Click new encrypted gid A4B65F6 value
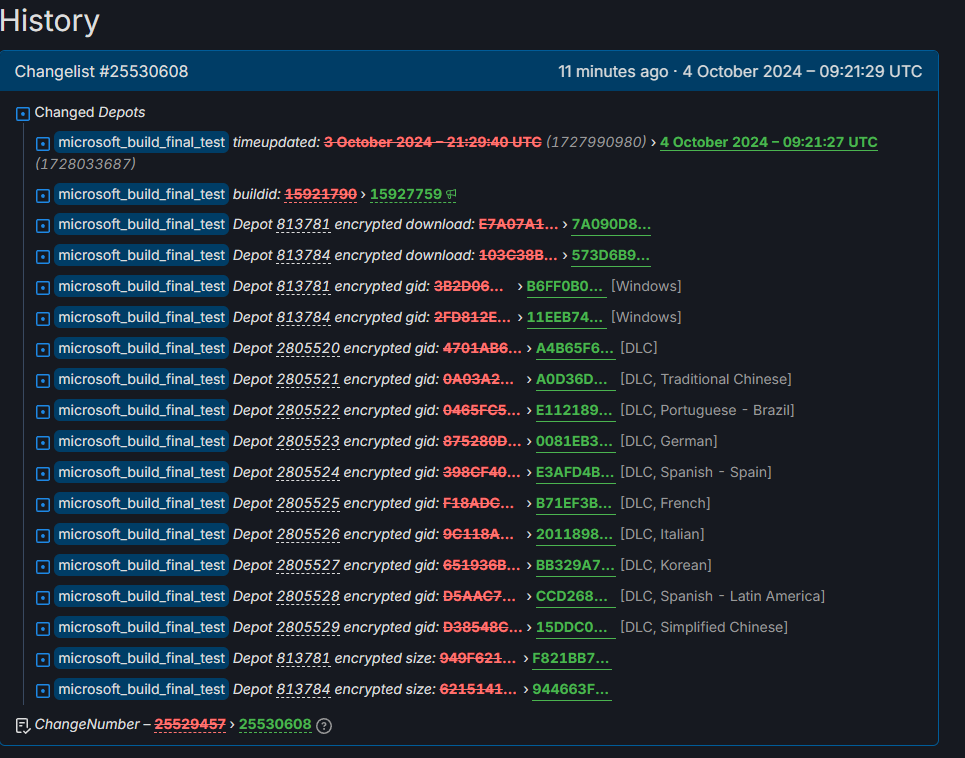Image resolution: width=965 pixels, height=758 pixels. [575, 348]
